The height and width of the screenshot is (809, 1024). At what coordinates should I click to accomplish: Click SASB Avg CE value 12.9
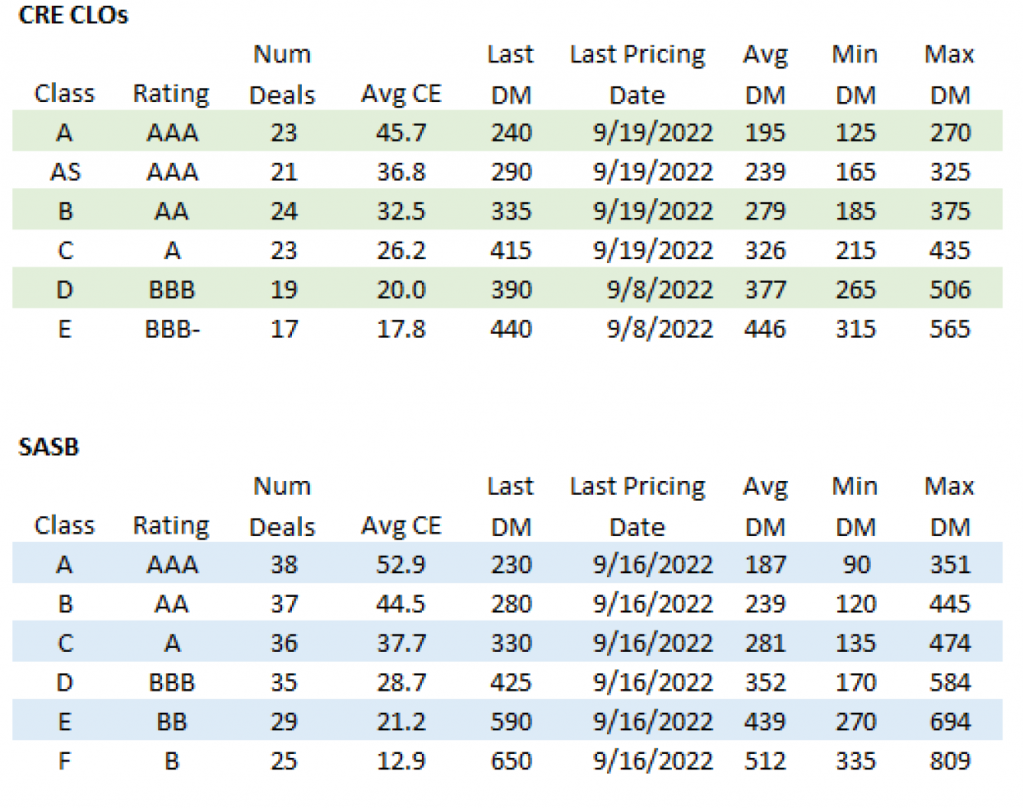click(x=401, y=761)
